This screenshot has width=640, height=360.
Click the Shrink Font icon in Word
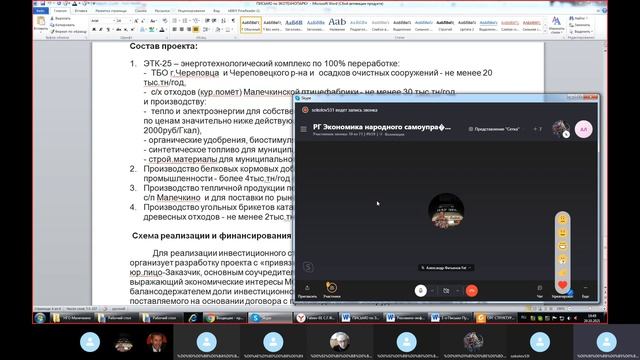tap(143, 20)
